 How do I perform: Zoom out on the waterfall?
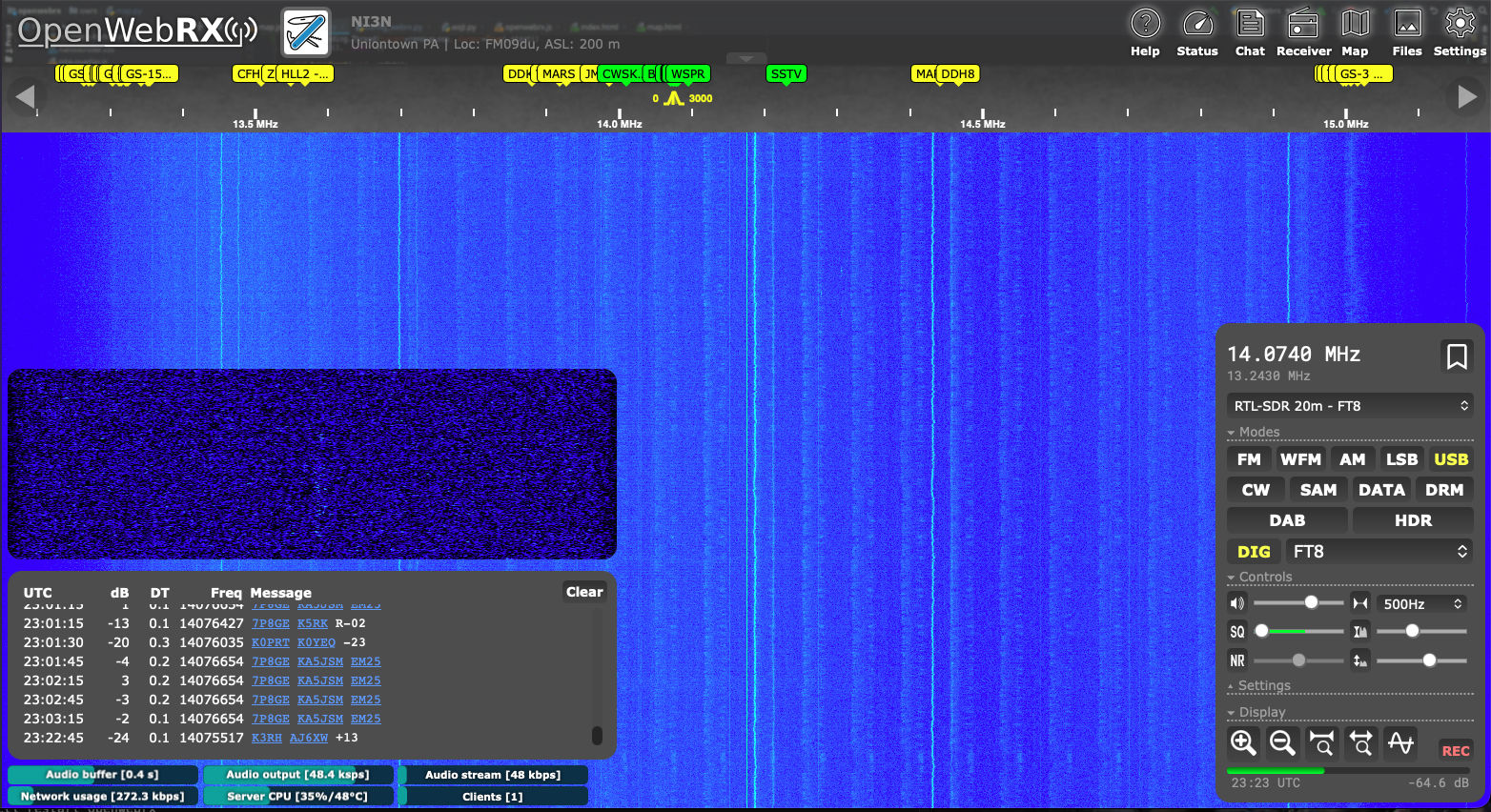click(x=1282, y=742)
